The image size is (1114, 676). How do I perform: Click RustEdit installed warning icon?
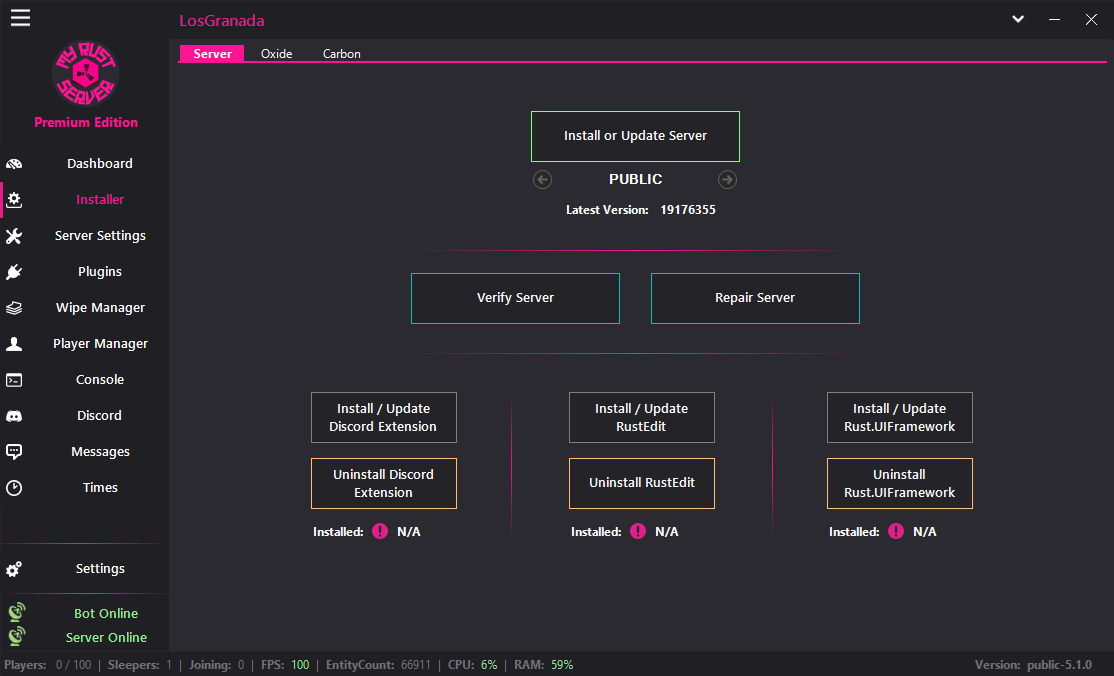(638, 531)
